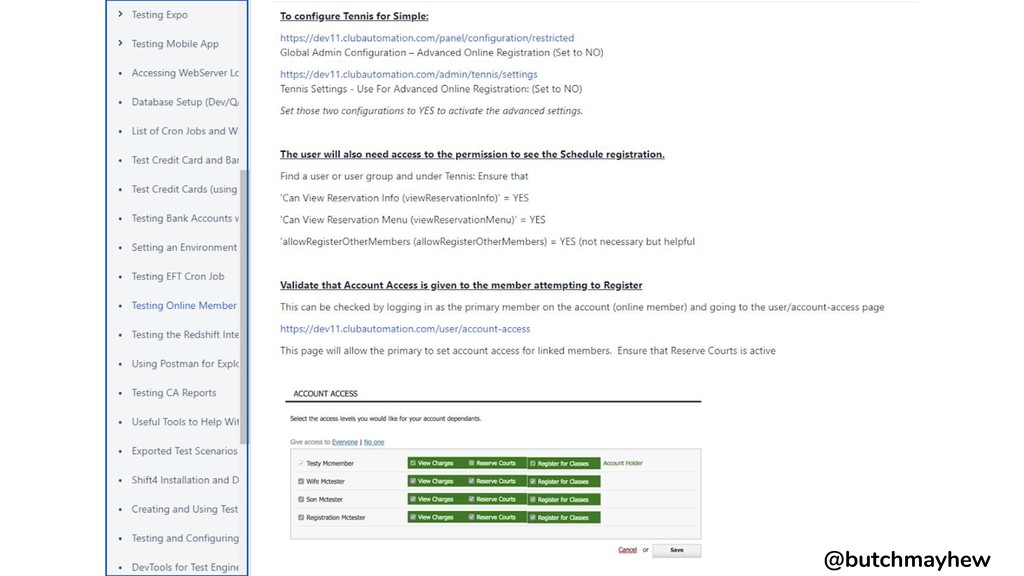Click the Account Holder label

[x=622, y=463]
